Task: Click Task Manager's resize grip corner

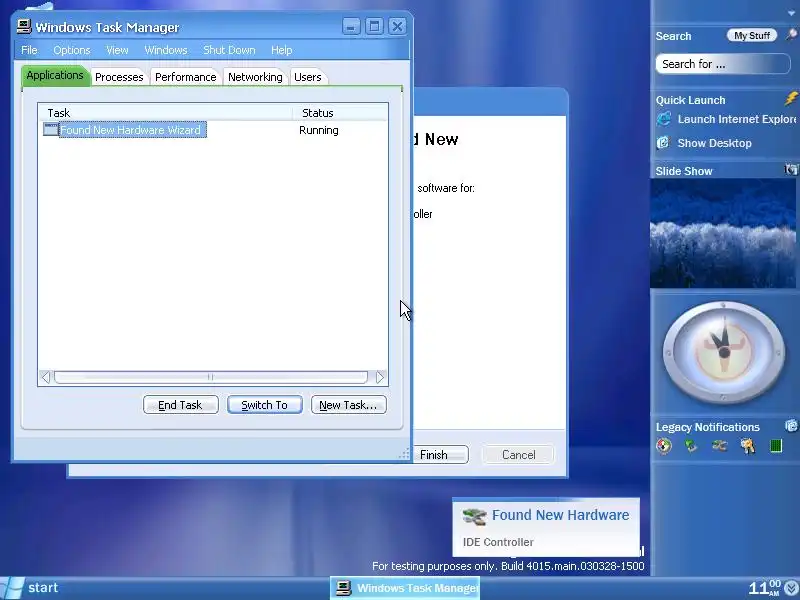Action: point(404,454)
